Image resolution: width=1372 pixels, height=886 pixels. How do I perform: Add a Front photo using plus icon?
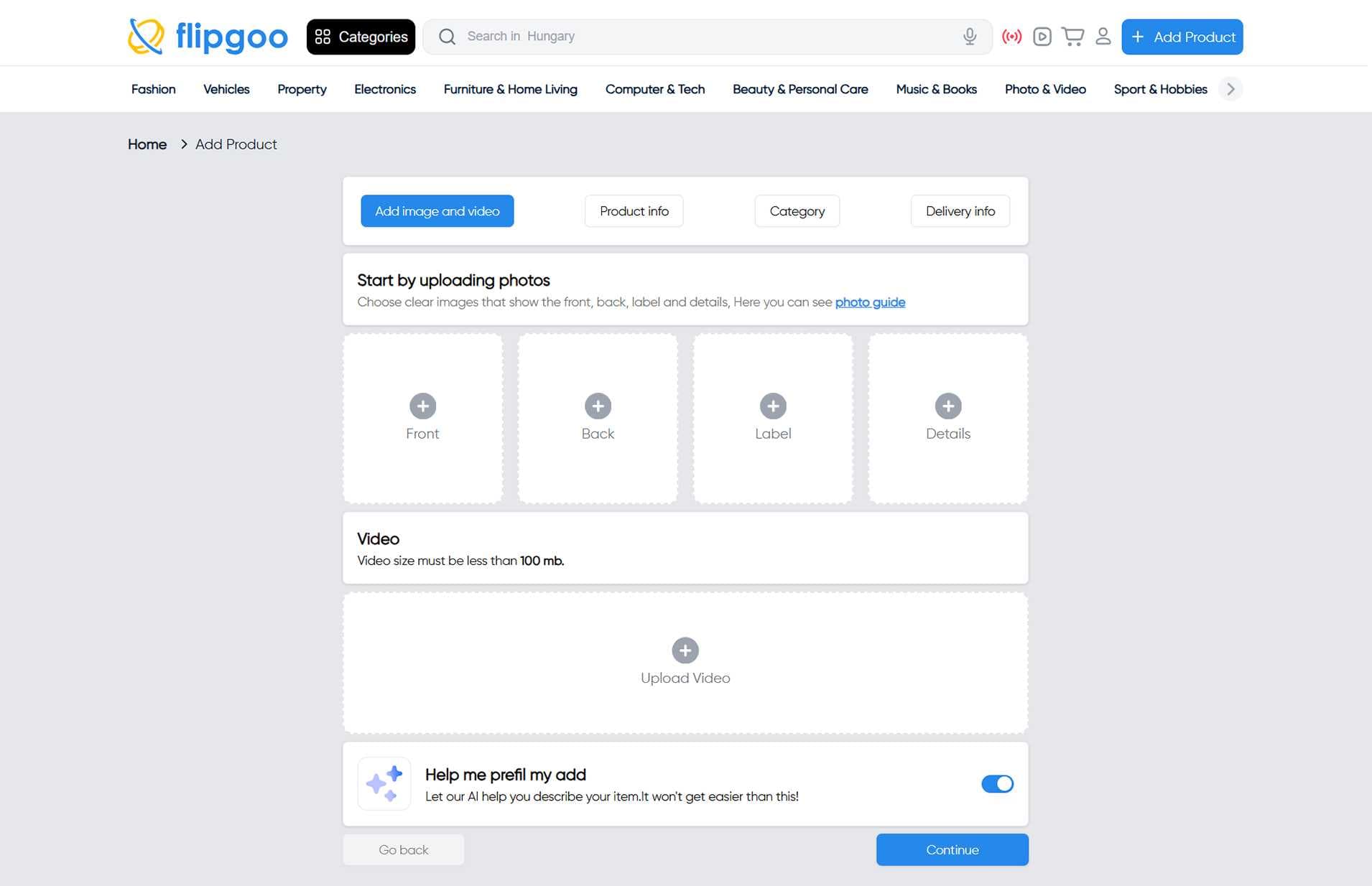click(x=422, y=406)
